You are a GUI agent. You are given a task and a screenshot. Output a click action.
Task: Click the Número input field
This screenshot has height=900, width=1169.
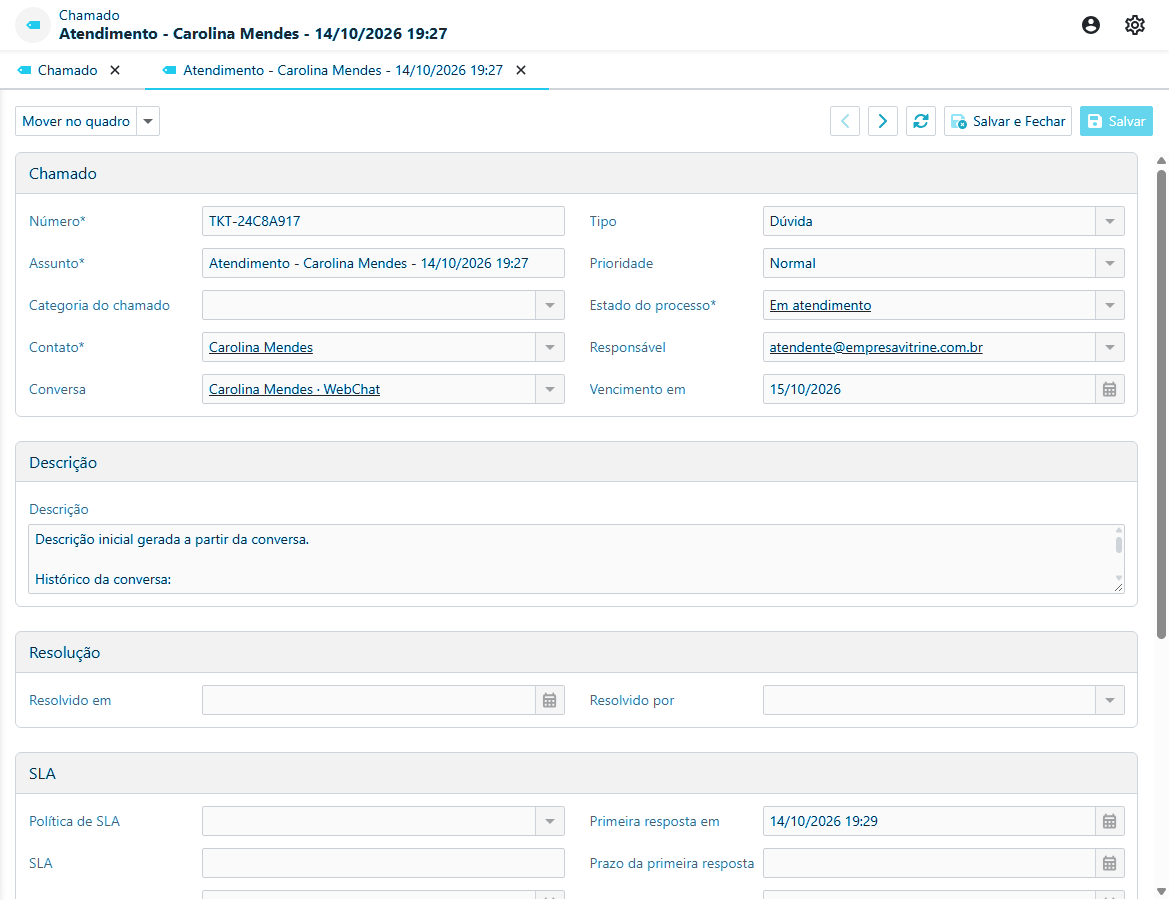click(383, 221)
